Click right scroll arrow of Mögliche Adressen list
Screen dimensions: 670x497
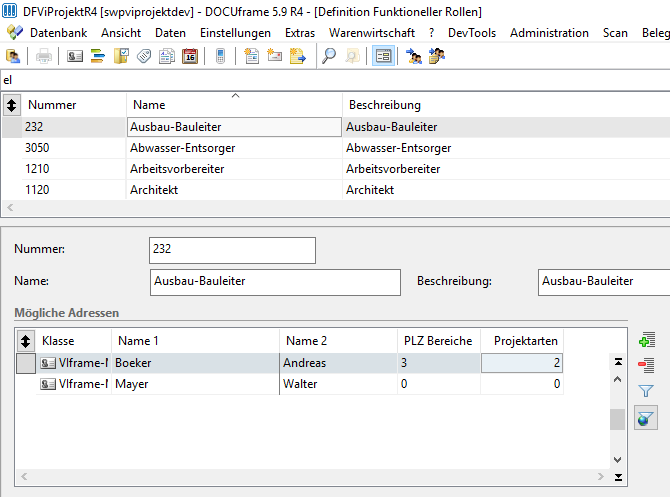click(601, 476)
